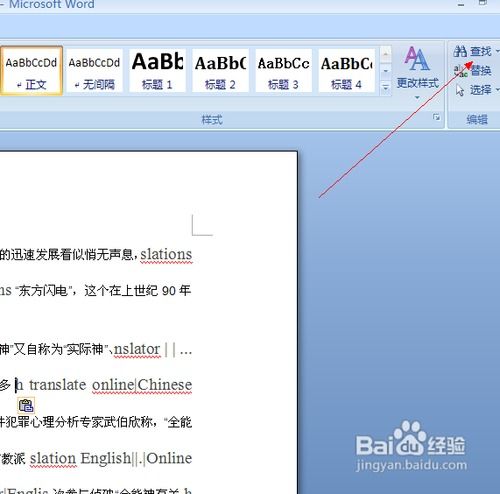The width and height of the screenshot is (500, 494).
Task: Minimize the Microsoft Word window
Action: (461, 5)
